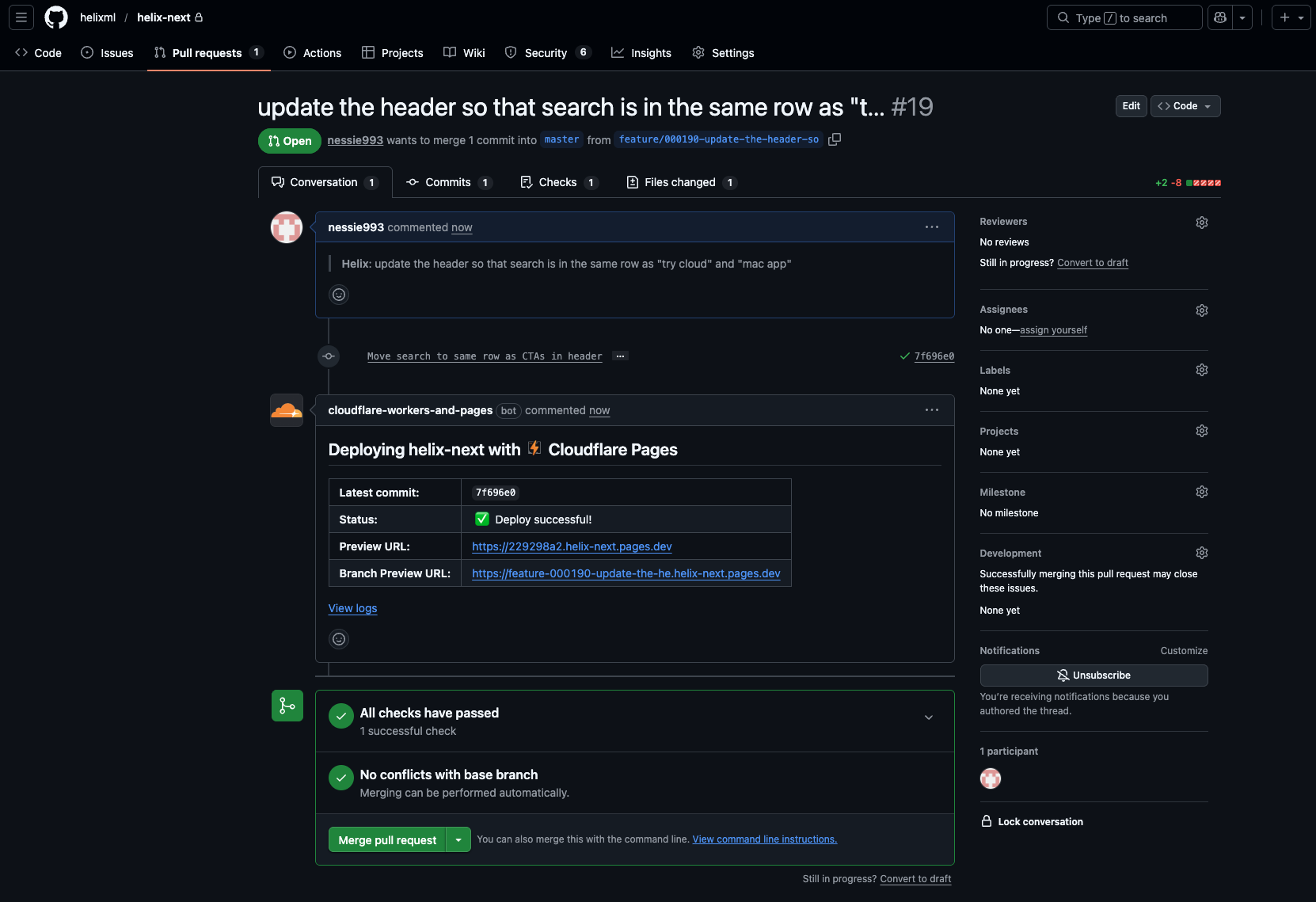Image resolution: width=1316 pixels, height=902 pixels.
Task: Open the branch preview URL link
Action: (x=626, y=573)
